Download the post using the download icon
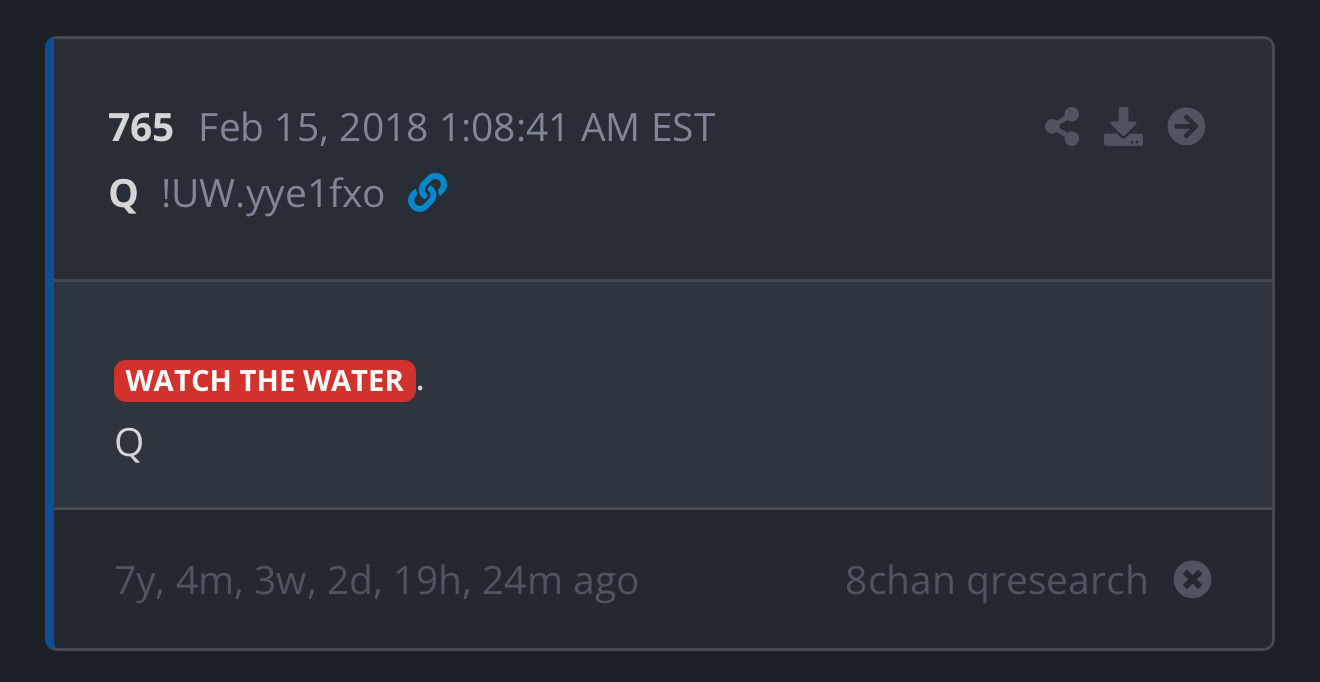Viewport: 1320px width, 682px height. coord(1123,128)
